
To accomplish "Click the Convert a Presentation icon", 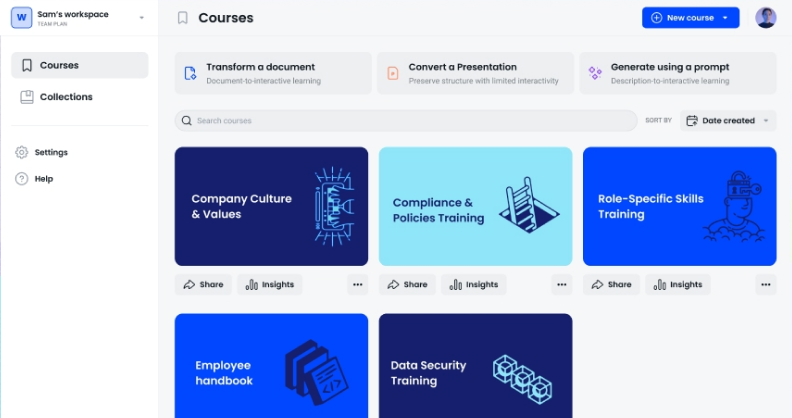I will [392, 73].
